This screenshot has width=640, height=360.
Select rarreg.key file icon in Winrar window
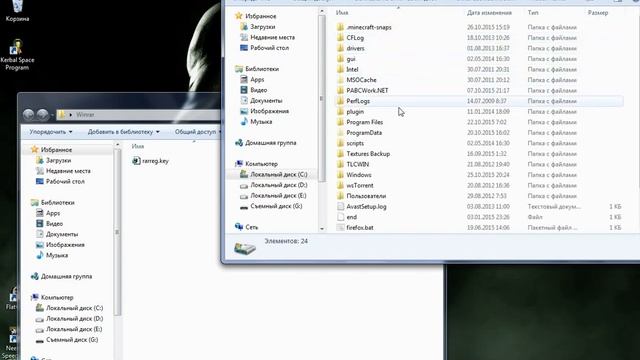(136, 161)
